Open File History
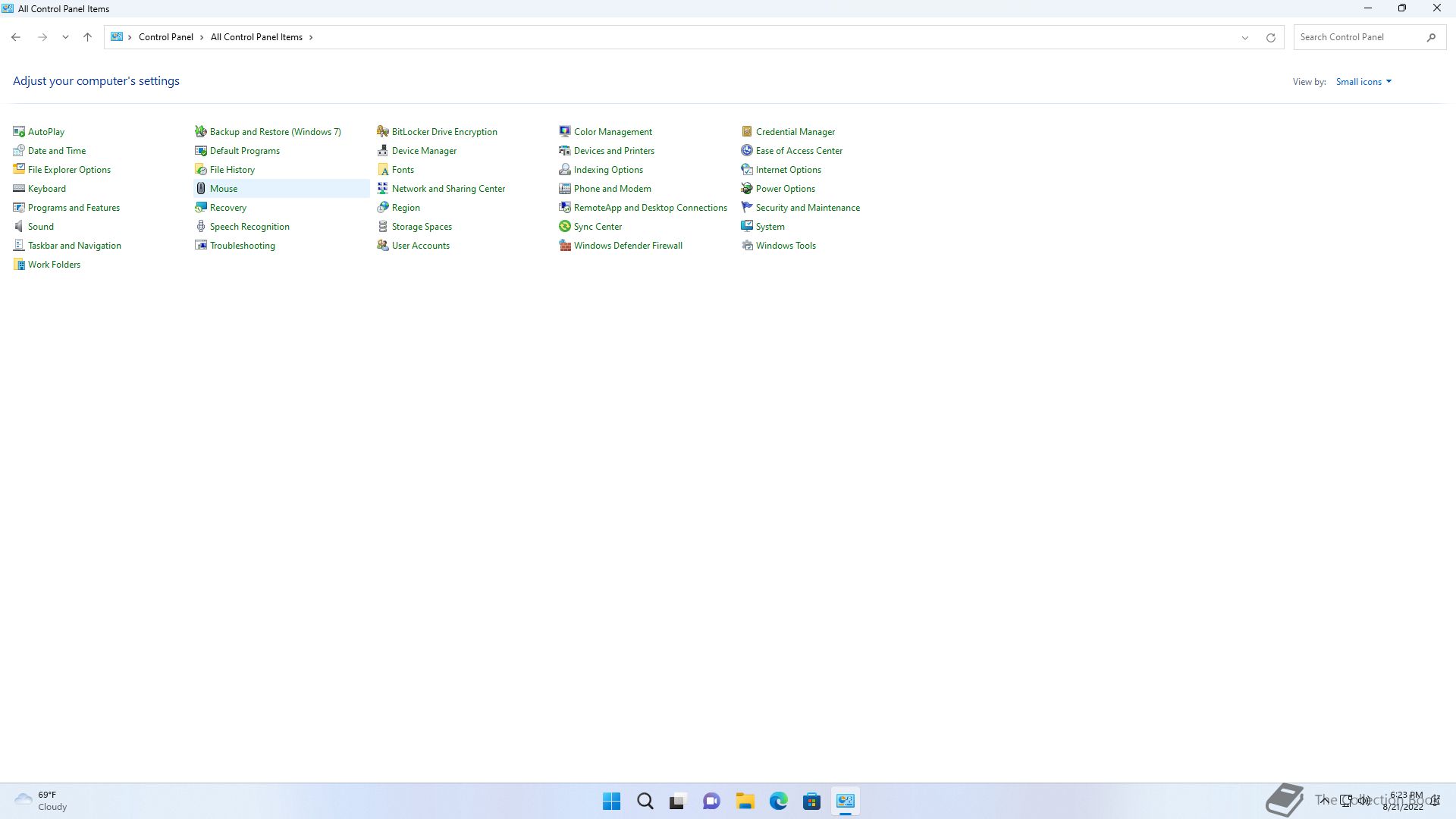The width and height of the screenshot is (1456, 819). [x=232, y=170]
